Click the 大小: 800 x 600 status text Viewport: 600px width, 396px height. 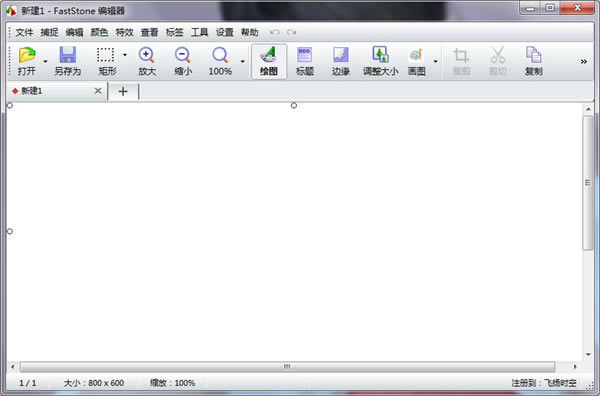coord(94,383)
